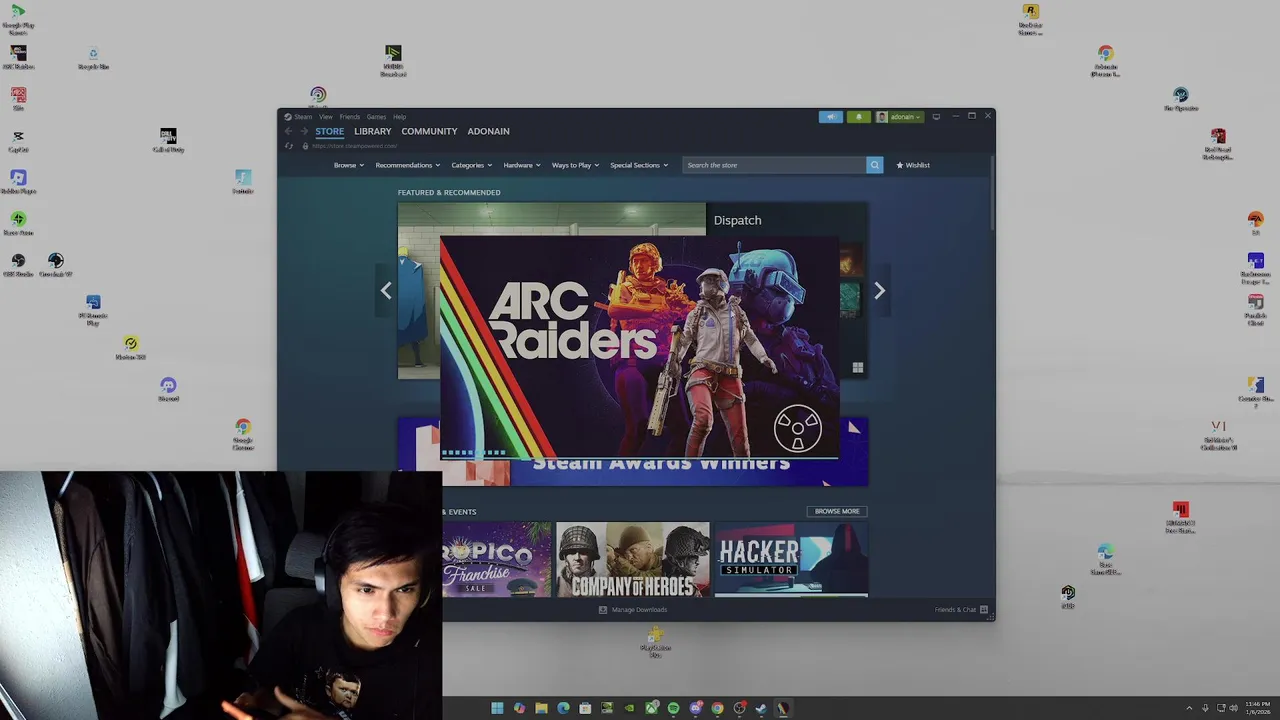
Task: Select Fortnite desktop shortcut
Action: pos(243,182)
